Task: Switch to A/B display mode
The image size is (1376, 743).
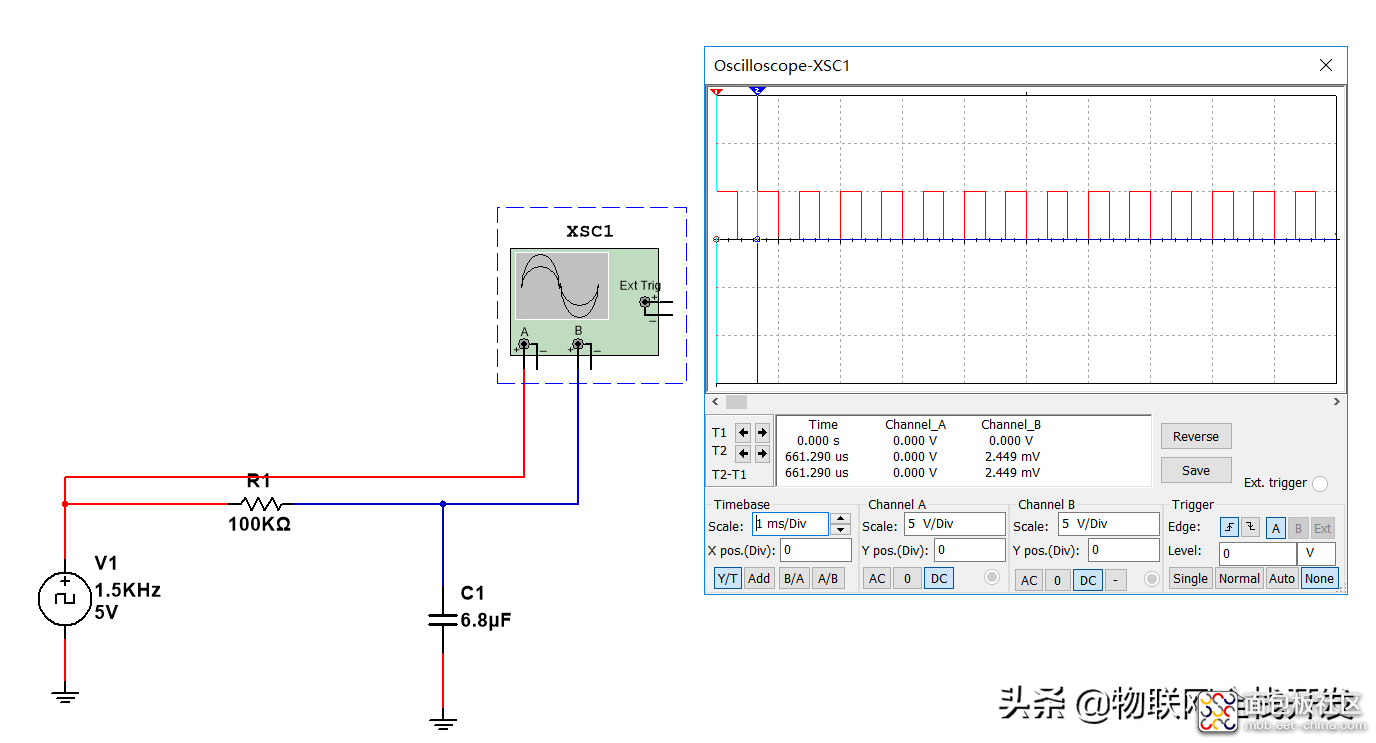Action: click(827, 578)
